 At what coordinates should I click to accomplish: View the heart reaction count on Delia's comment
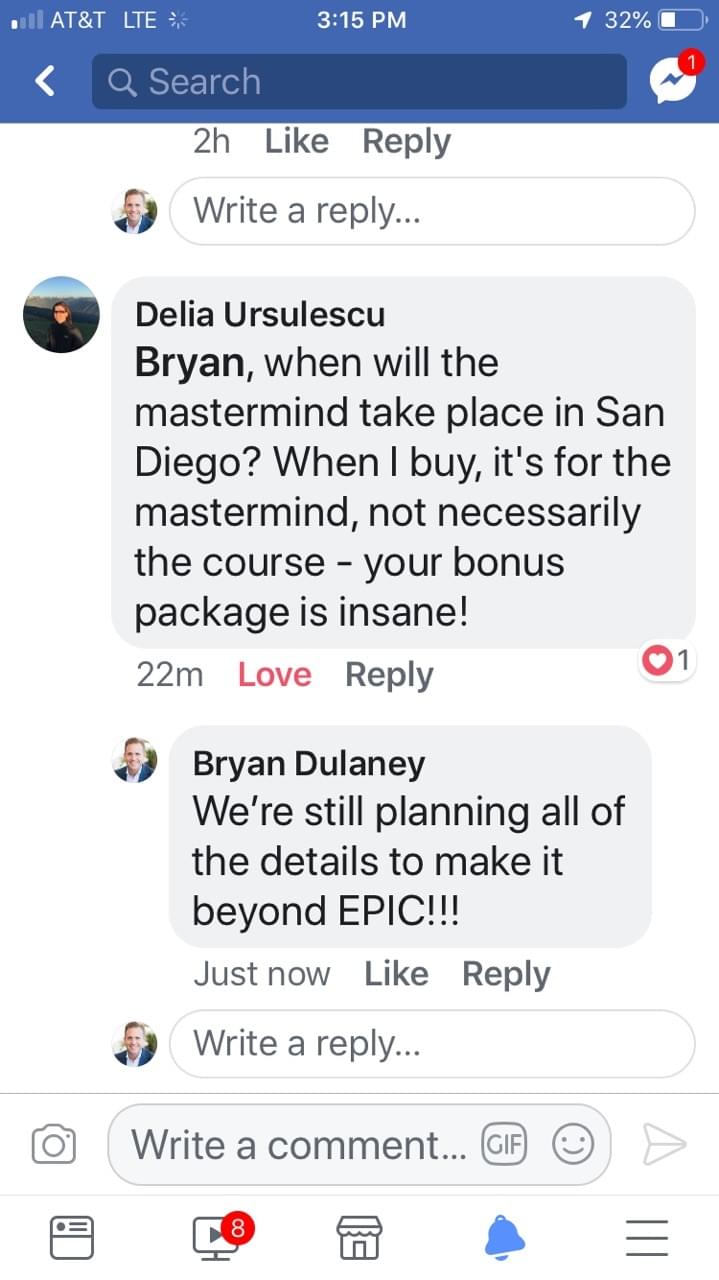(x=668, y=660)
